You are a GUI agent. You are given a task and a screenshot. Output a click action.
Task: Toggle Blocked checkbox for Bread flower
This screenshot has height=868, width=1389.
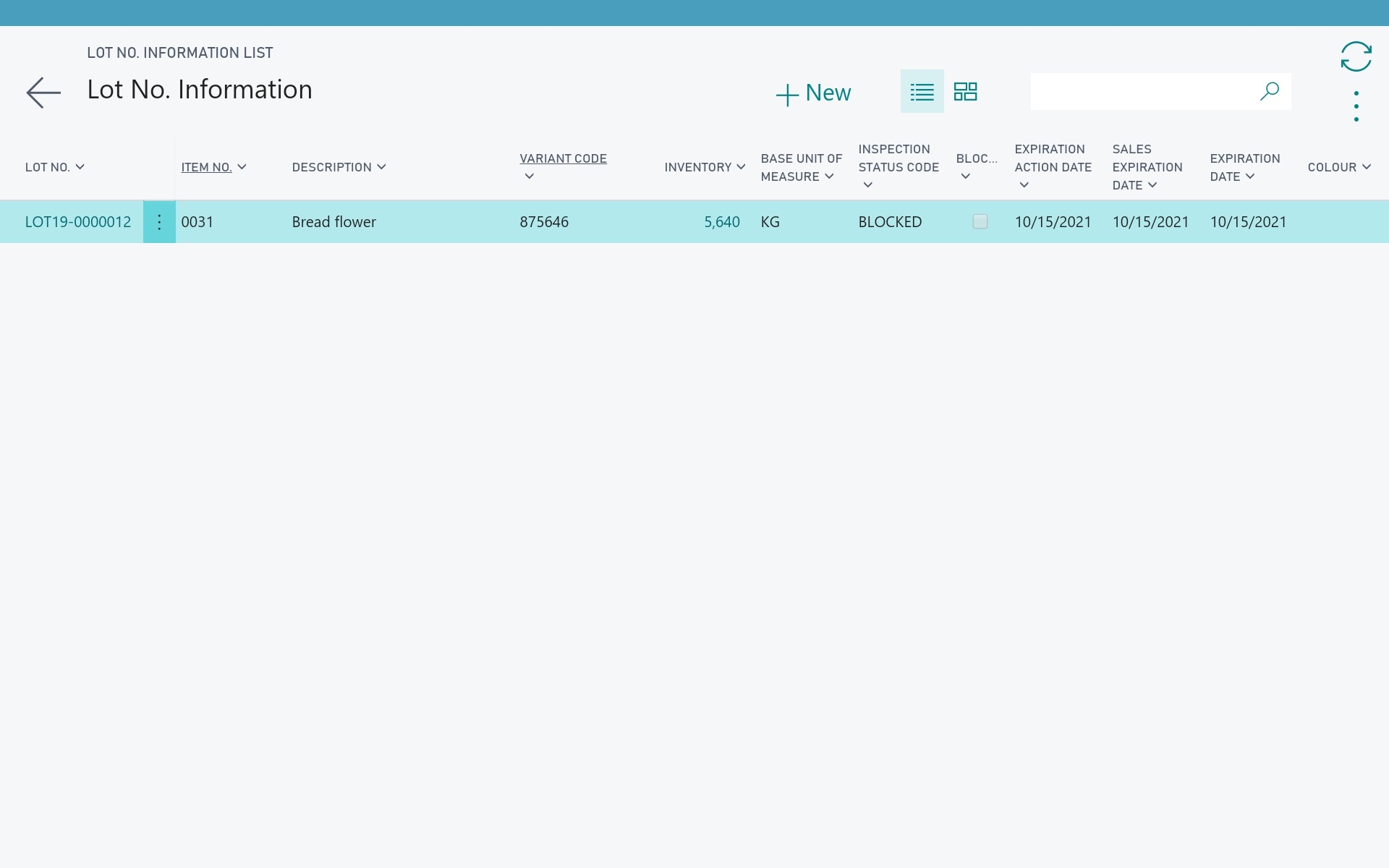pyautogui.click(x=980, y=221)
